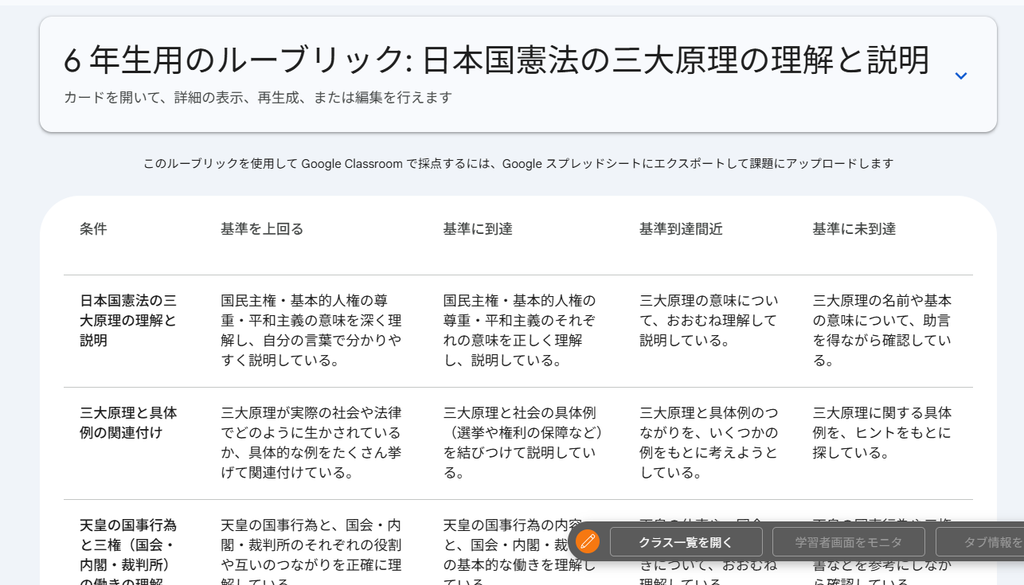
Task: Select the 条件 column header
Action: [x=93, y=229]
